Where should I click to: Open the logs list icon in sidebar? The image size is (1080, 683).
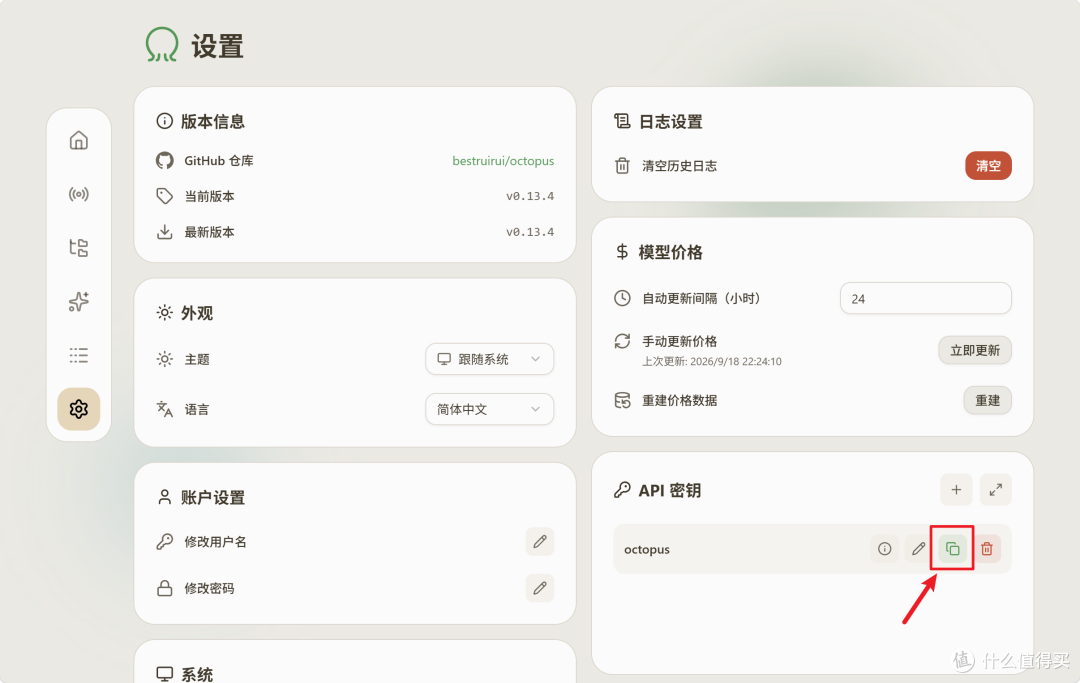[79, 355]
